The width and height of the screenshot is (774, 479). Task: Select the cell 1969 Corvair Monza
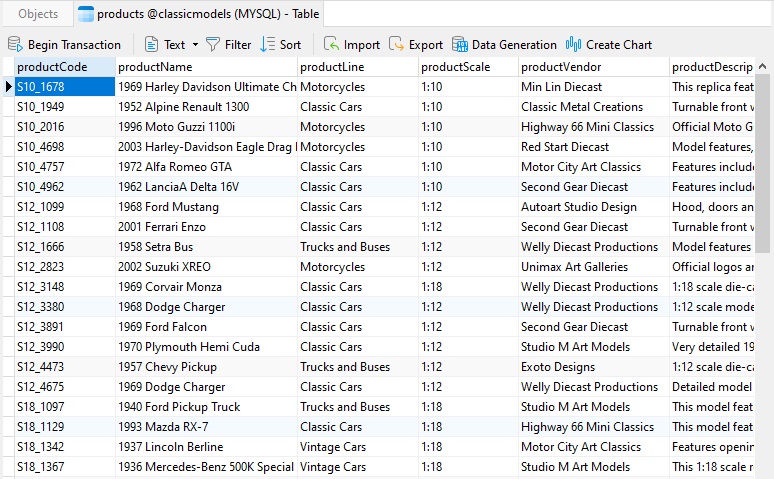tap(206, 287)
